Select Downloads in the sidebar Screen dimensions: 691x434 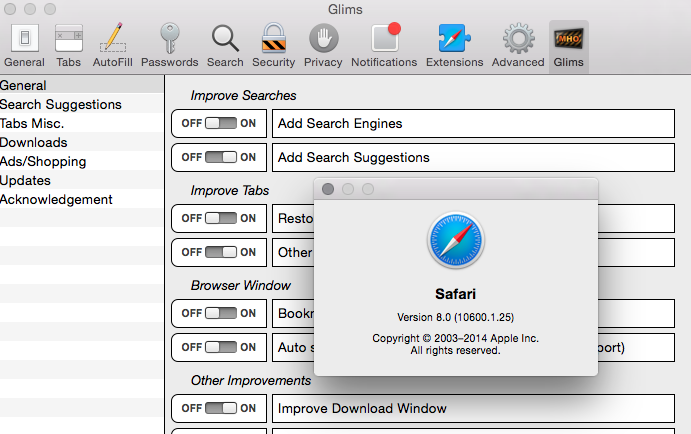click(82, 142)
